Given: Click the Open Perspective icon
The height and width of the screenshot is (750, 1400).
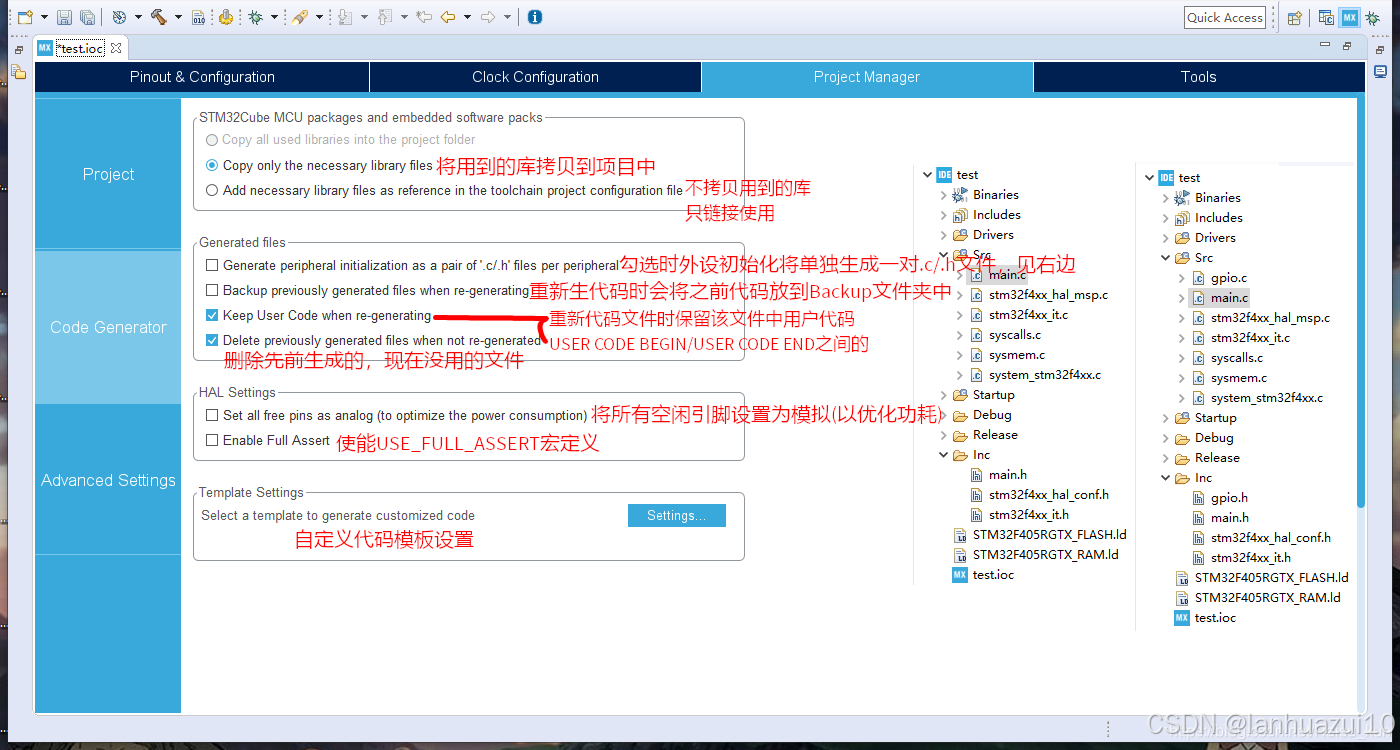Looking at the screenshot, I should 1294,17.
